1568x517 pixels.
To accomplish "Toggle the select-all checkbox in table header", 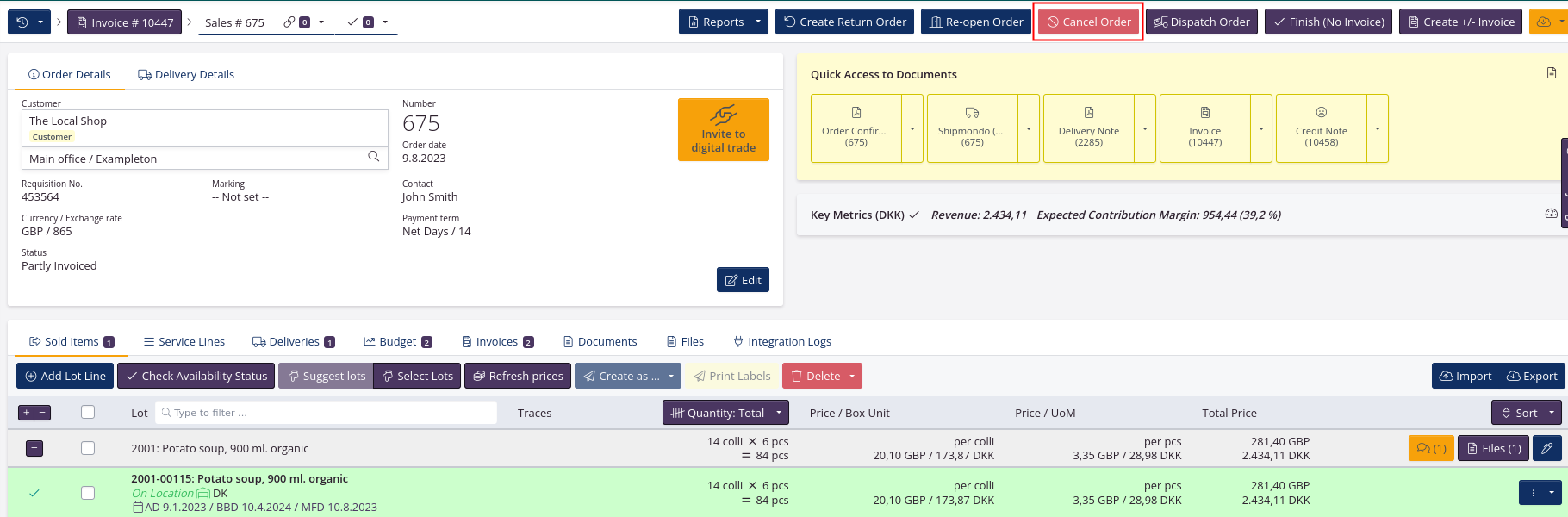I will click(88, 413).
